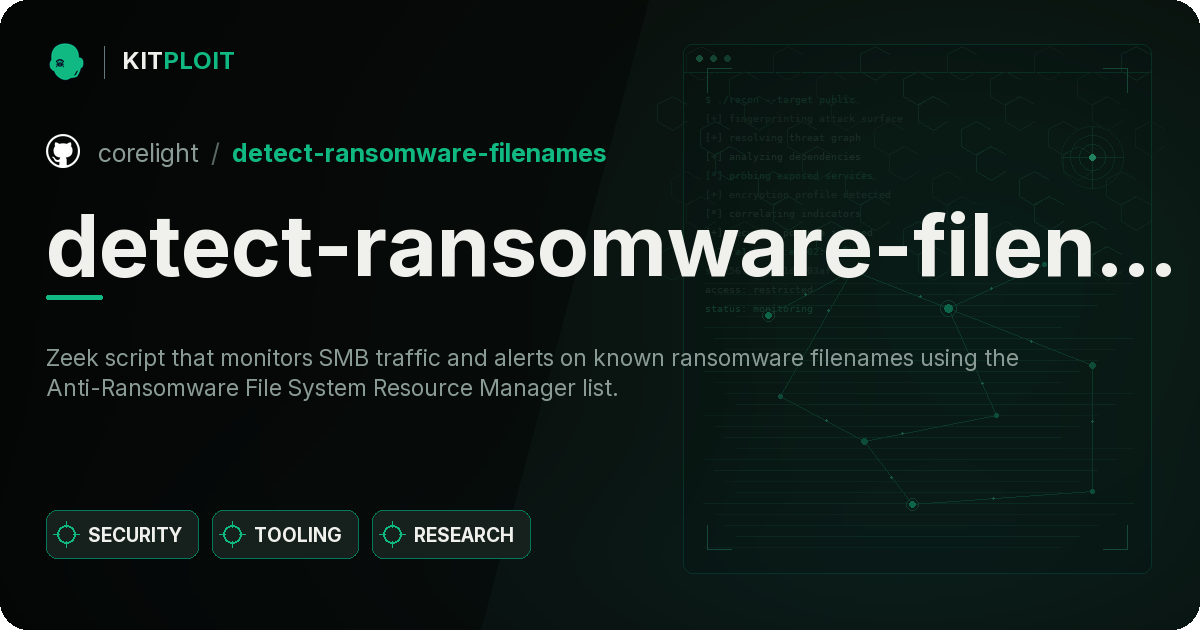Click the radar target icon in terminal panel
Image resolution: width=1200 pixels, height=630 pixels.
[1092, 157]
